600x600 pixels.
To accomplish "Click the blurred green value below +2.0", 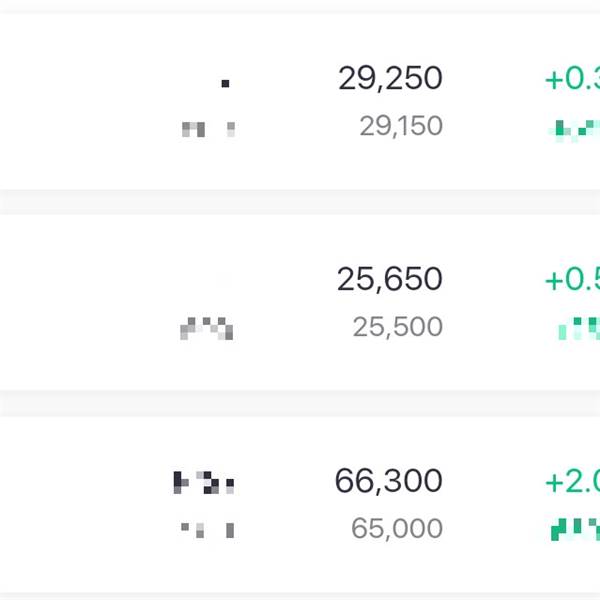I will click(575, 528).
